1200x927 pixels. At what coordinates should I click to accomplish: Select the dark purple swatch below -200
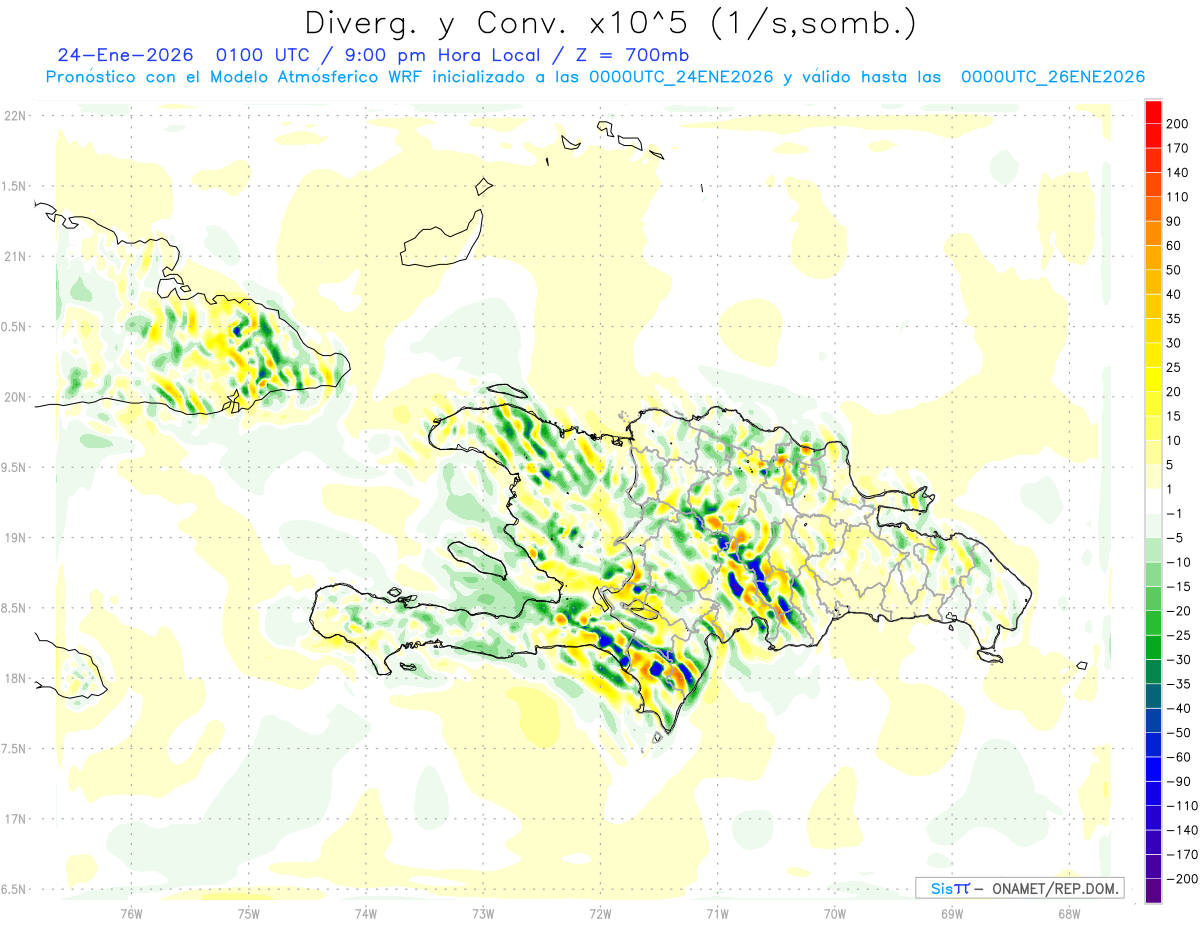pyautogui.click(x=1153, y=891)
